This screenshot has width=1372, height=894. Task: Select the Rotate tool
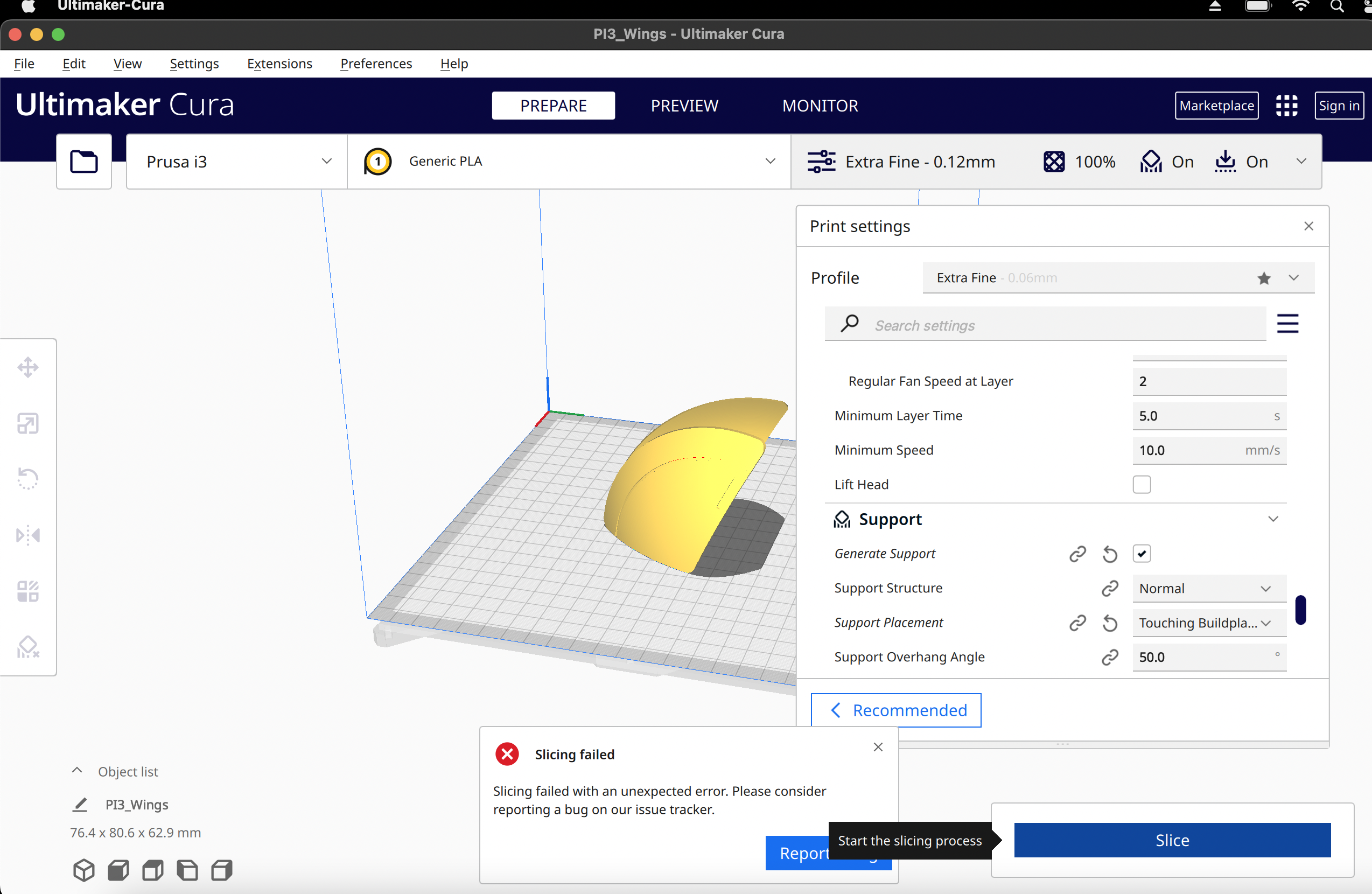pyautogui.click(x=27, y=479)
